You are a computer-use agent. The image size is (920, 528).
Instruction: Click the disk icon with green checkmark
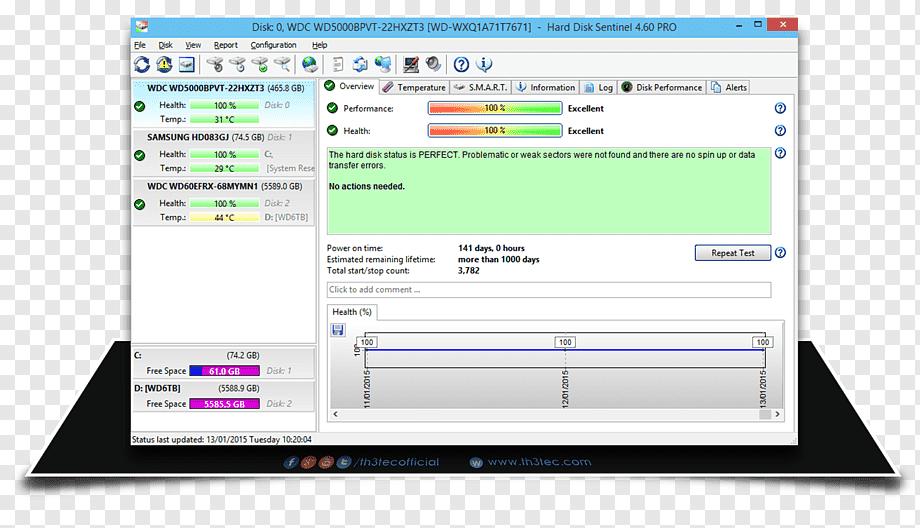(260, 65)
